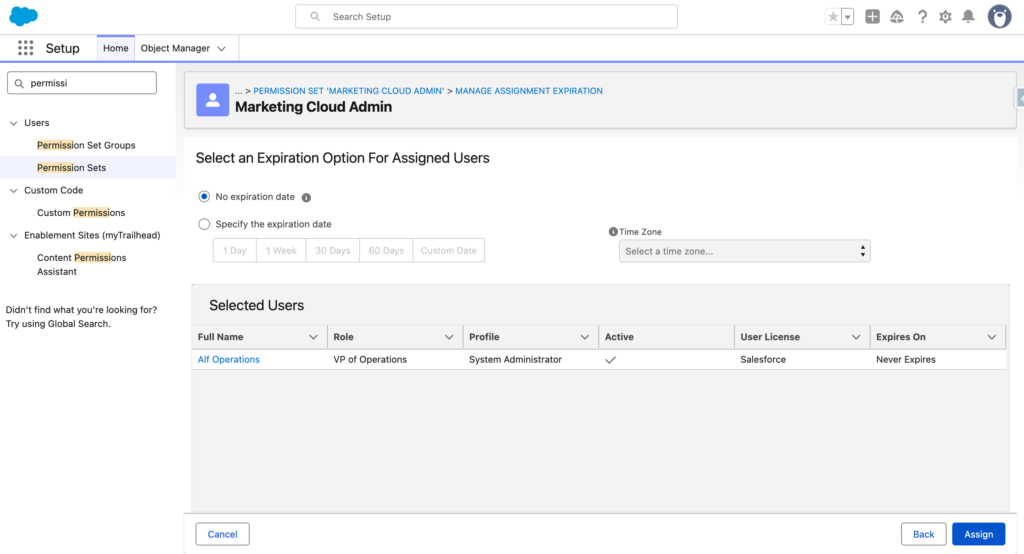The image size is (1024, 554).
Task: Click the Salesforce cloud logo
Action: pyautogui.click(x=24, y=16)
